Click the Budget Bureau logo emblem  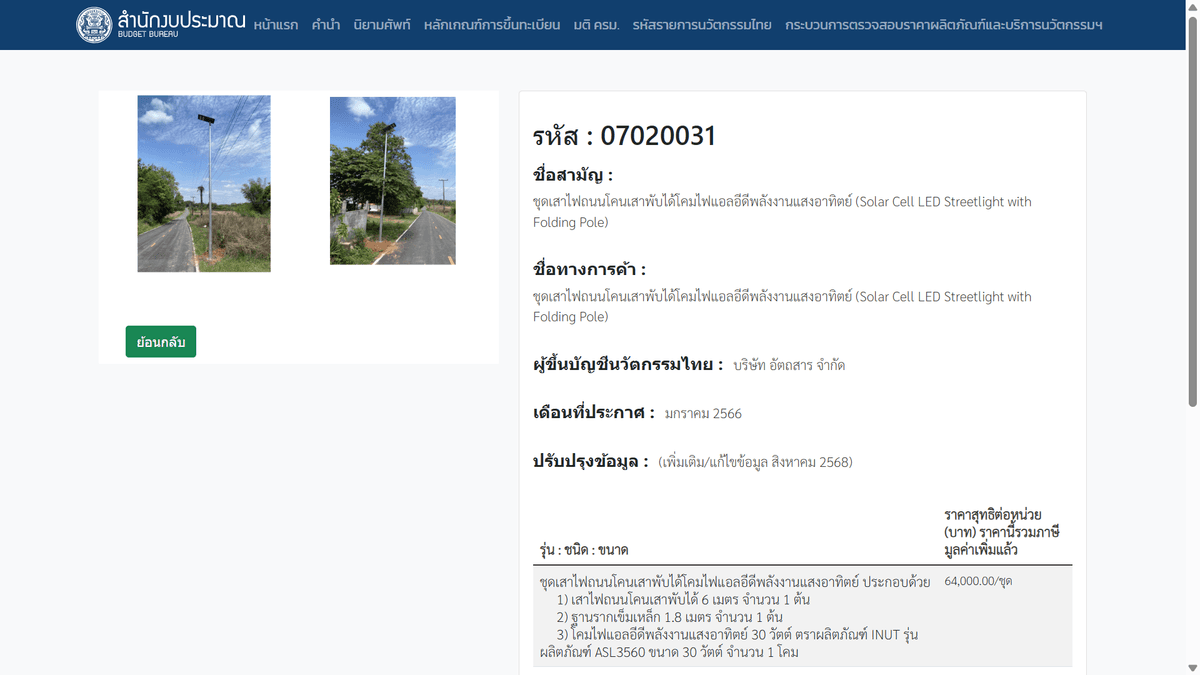pos(94,26)
